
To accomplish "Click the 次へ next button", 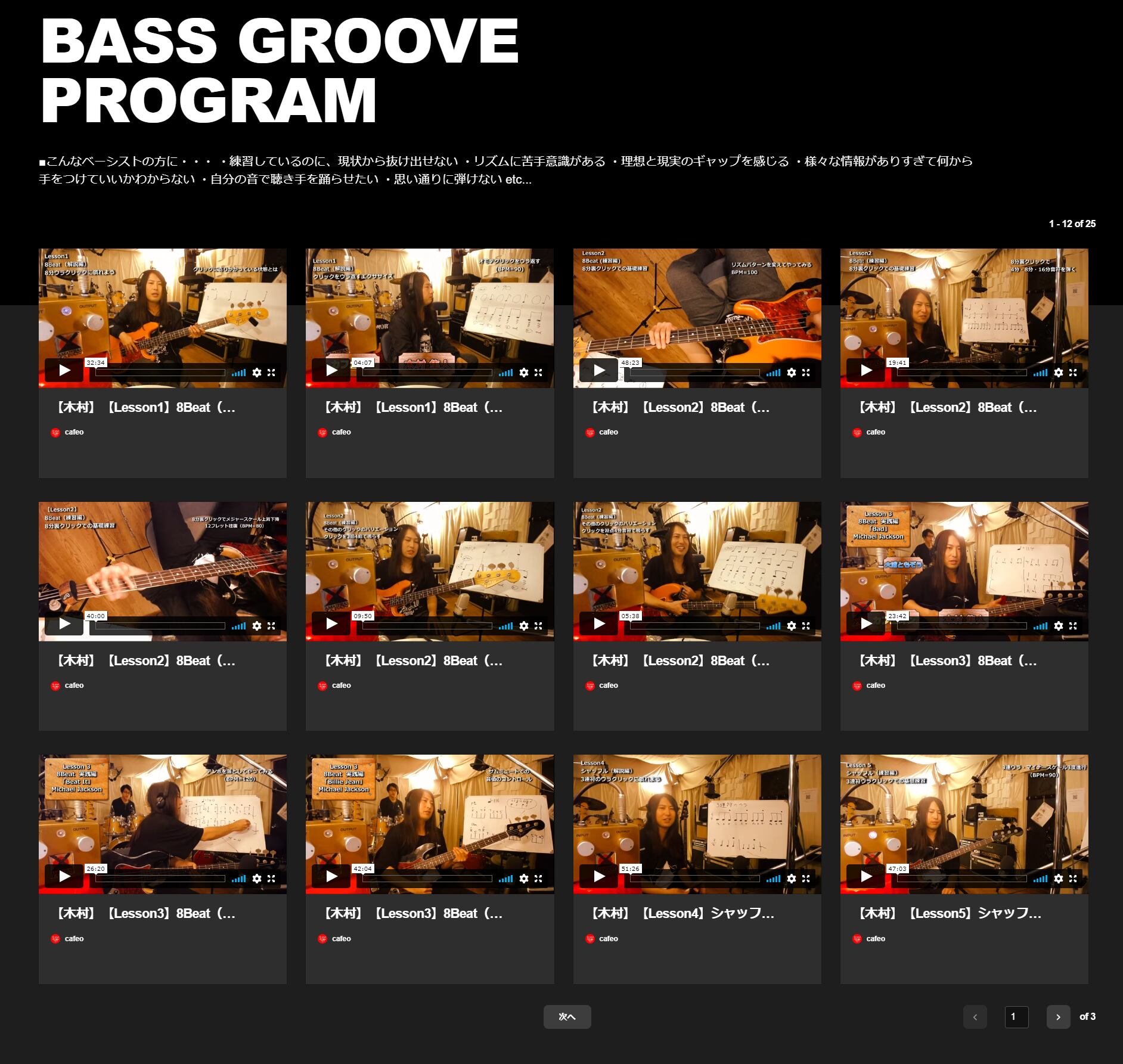I will [x=567, y=1017].
